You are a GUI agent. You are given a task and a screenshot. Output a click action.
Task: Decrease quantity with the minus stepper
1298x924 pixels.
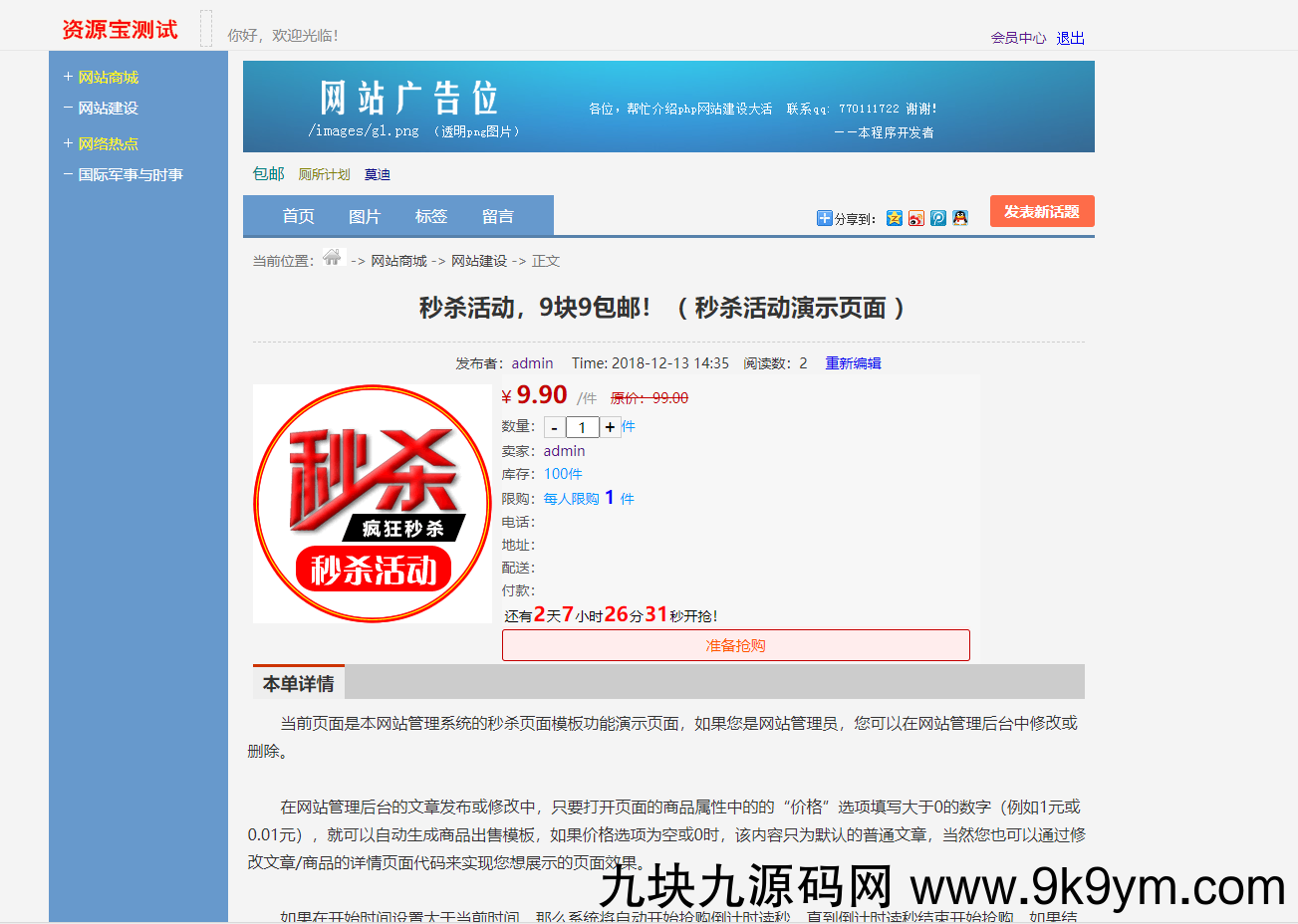pyautogui.click(x=554, y=426)
